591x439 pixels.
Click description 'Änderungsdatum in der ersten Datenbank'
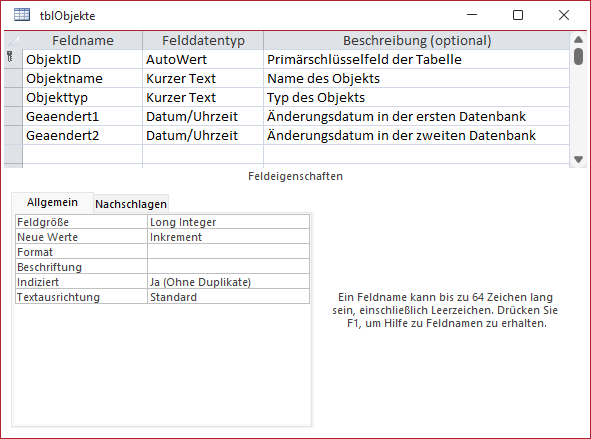click(416, 116)
